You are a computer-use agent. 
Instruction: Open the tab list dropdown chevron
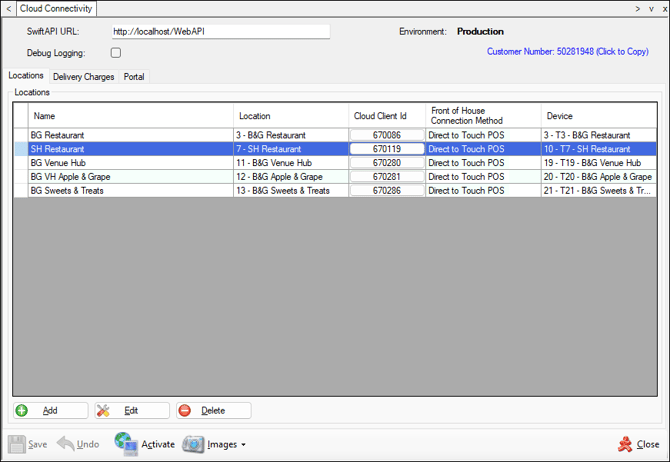651,9
